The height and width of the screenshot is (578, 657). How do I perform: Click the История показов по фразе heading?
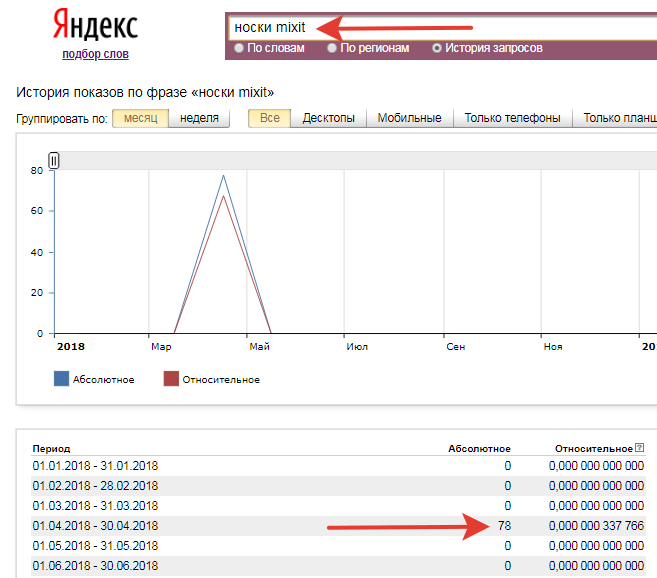(x=145, y=92)
